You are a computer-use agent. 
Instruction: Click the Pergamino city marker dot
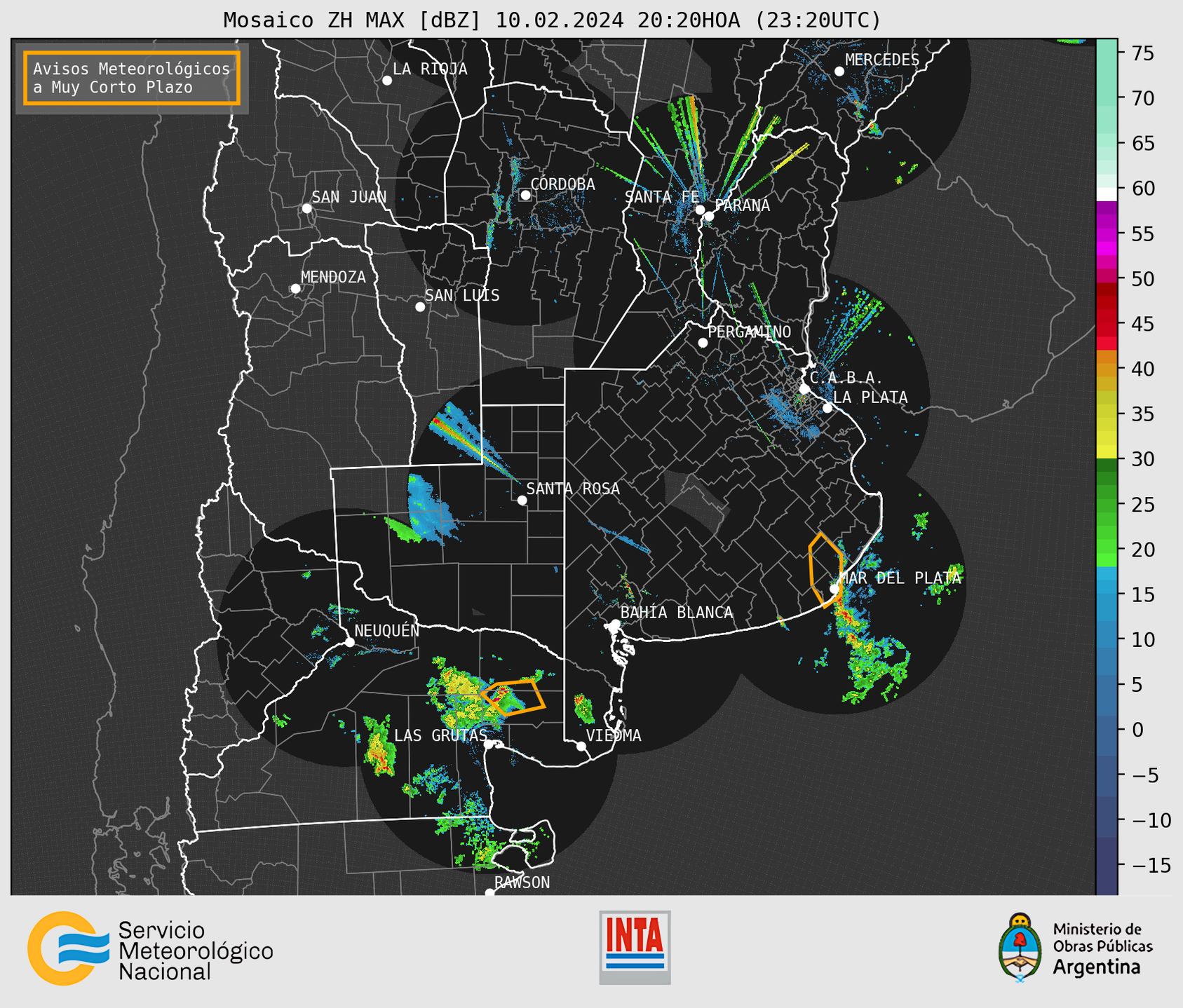point(703,343)
